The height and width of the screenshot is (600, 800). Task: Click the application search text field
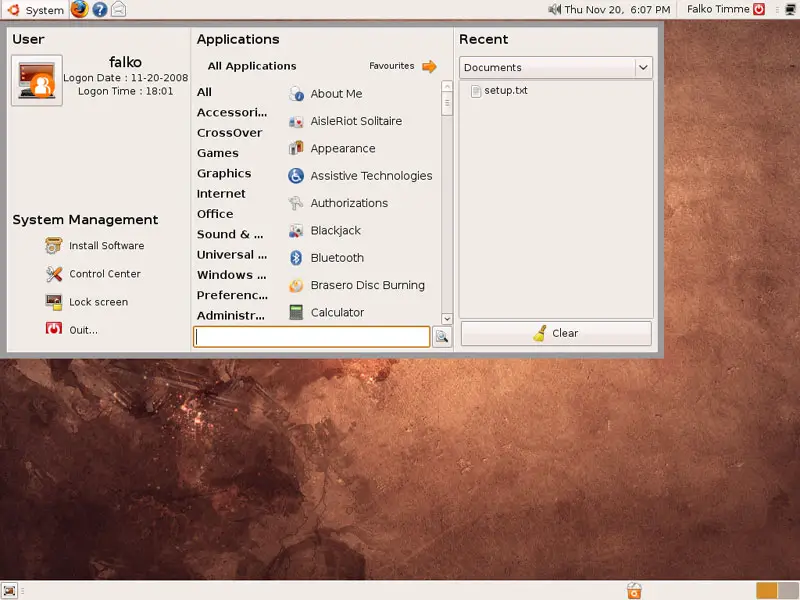tap(312, 337)
